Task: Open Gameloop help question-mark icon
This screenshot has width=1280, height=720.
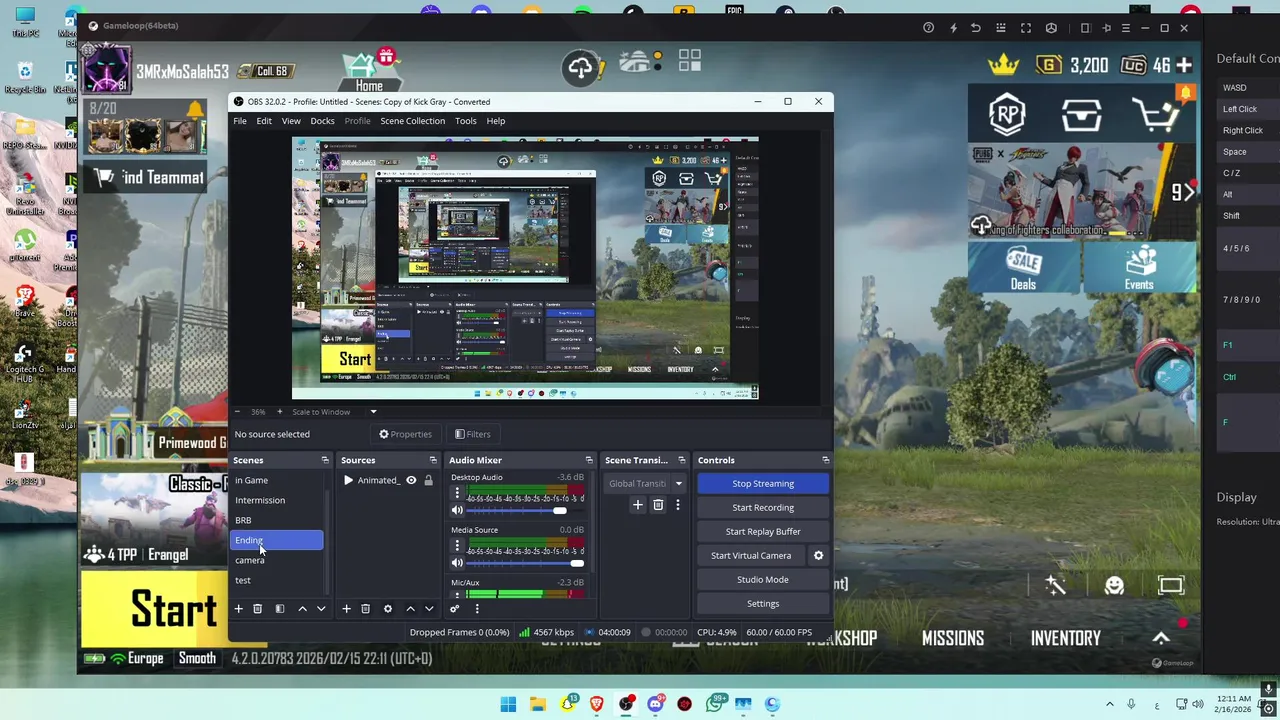Action: [x=928, y=28]
